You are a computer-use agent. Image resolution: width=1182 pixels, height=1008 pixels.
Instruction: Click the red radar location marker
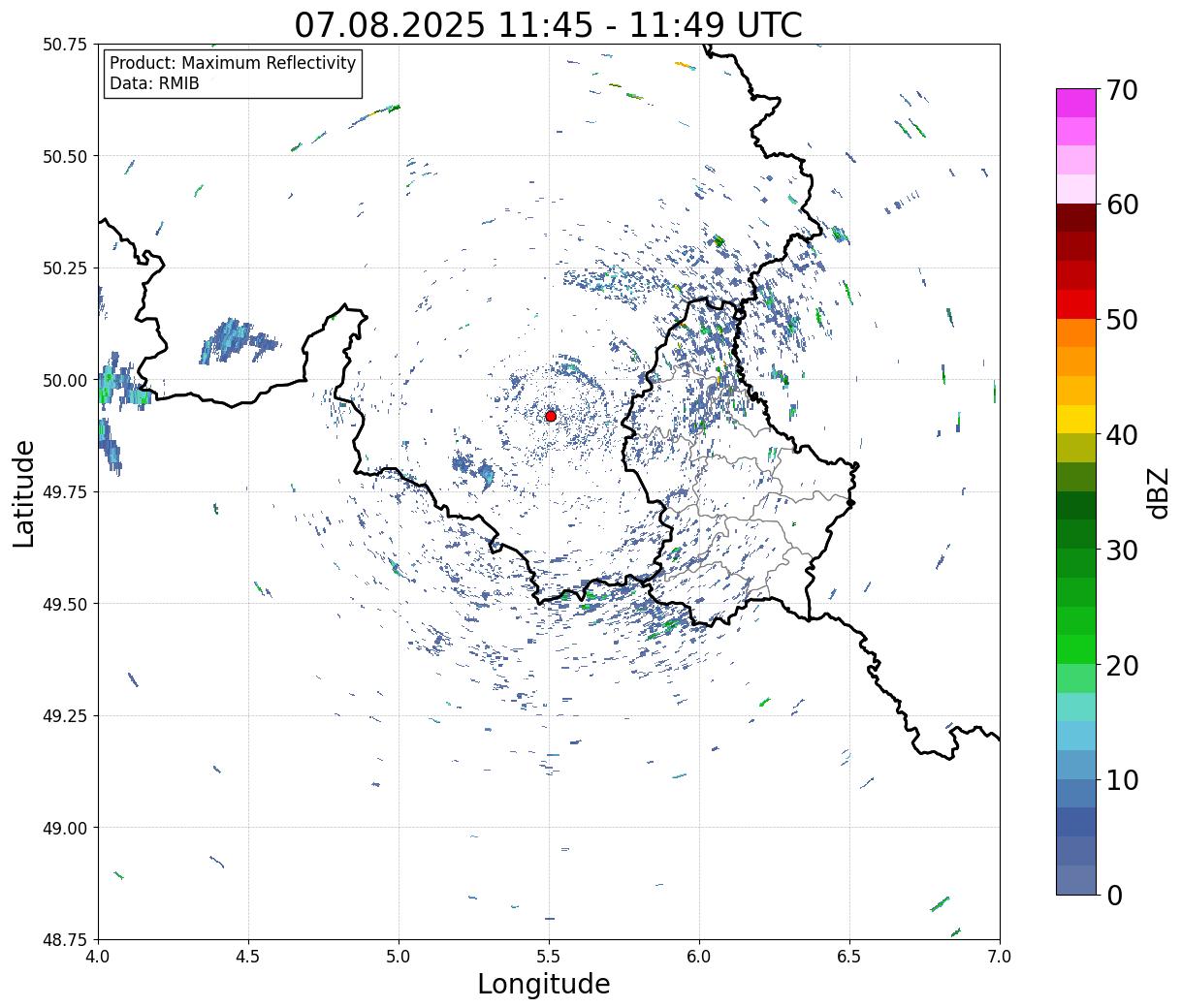click(551, 416)
